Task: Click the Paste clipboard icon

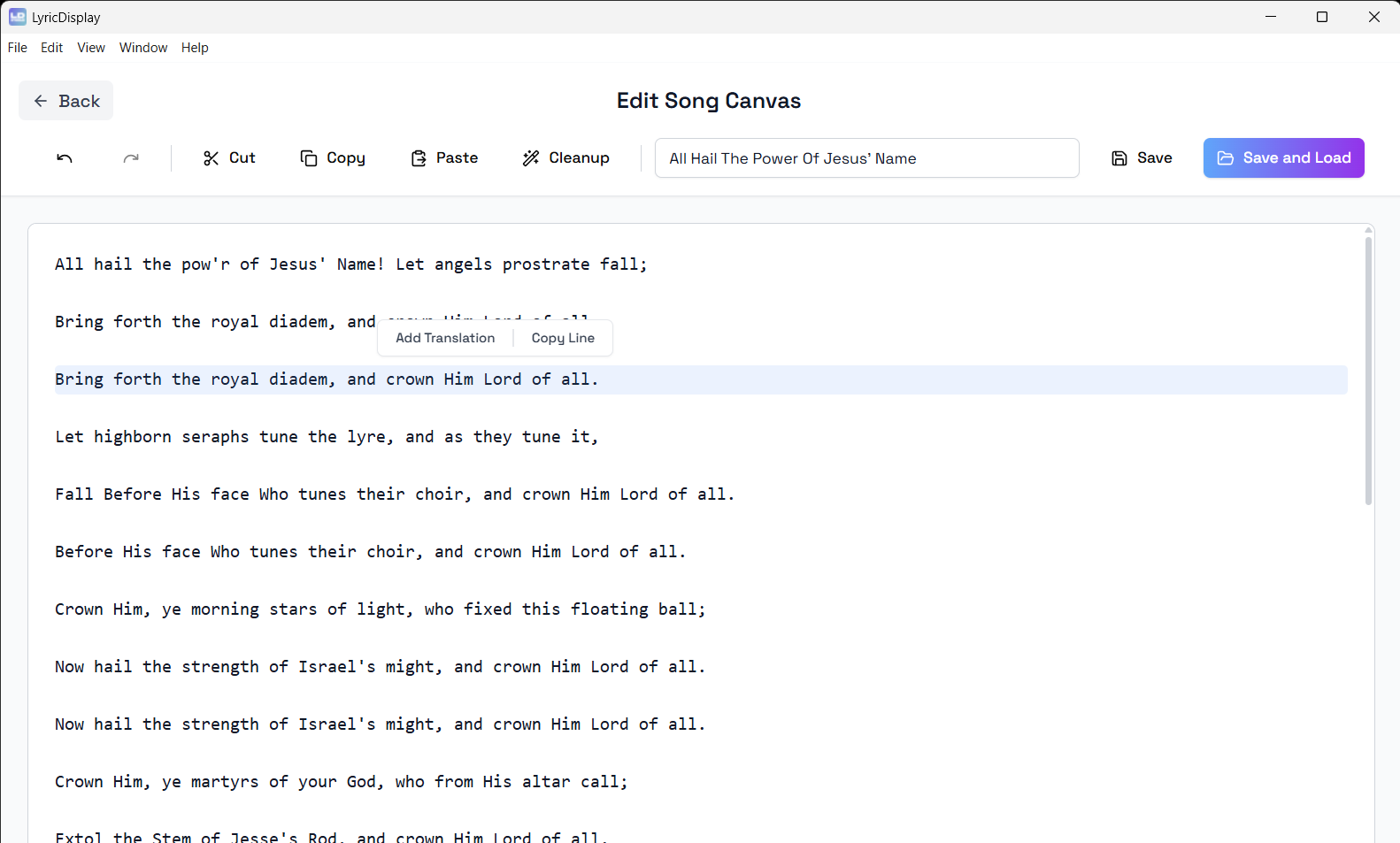Action: 419,158
